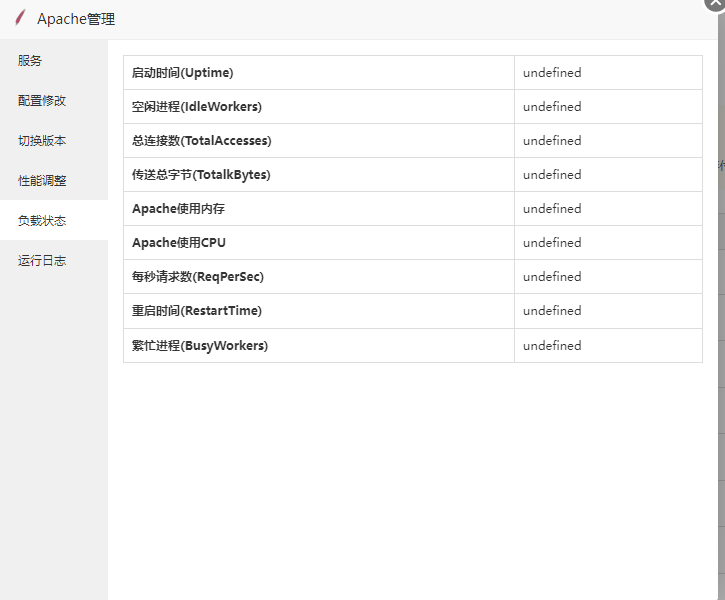This screenshot has height=600, width=725.
Task: Click the 空闲进程(IdleWorkers) label
Action: [197, 107]
